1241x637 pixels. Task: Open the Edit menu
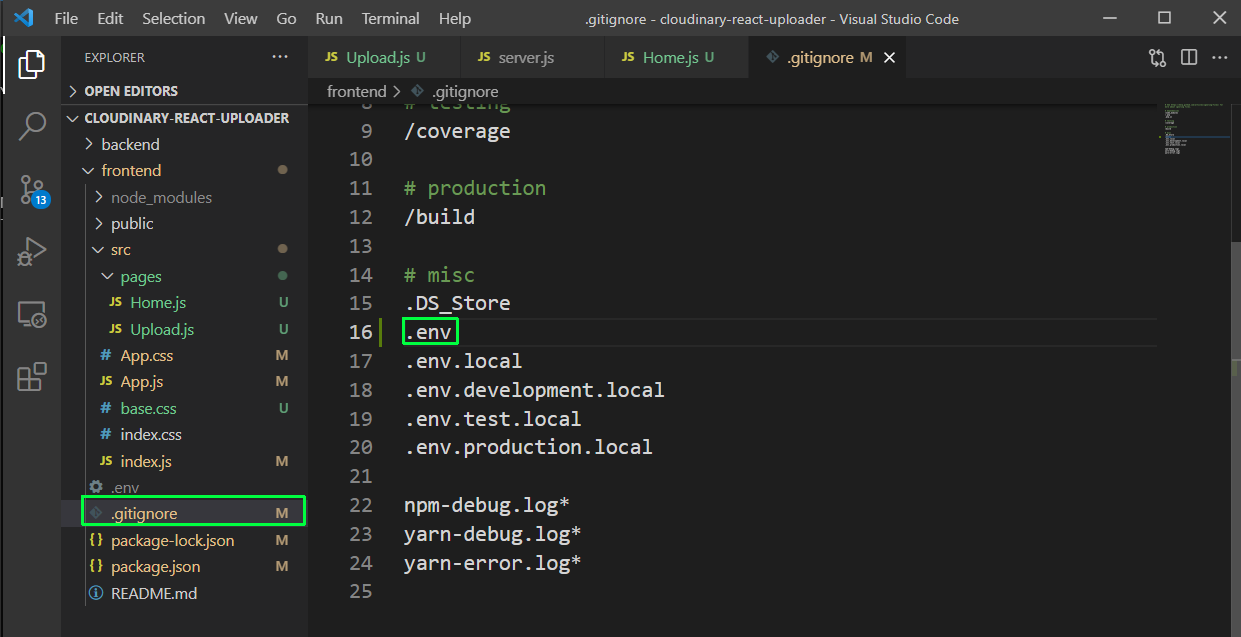click(110, 19)
